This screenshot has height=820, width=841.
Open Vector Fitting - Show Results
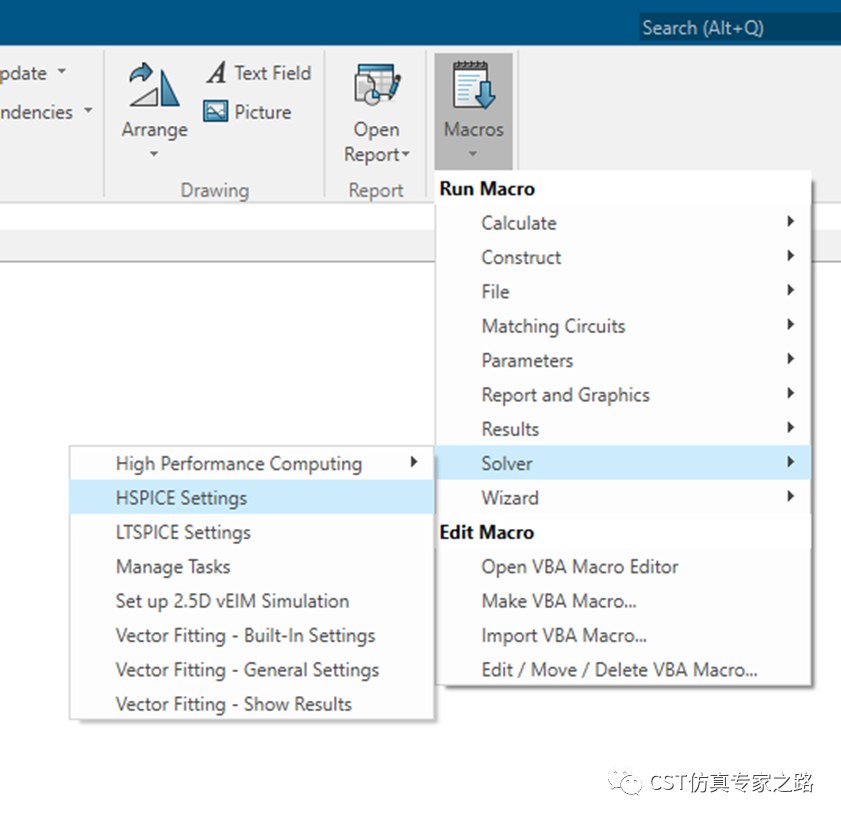click(x=252, y=704)
